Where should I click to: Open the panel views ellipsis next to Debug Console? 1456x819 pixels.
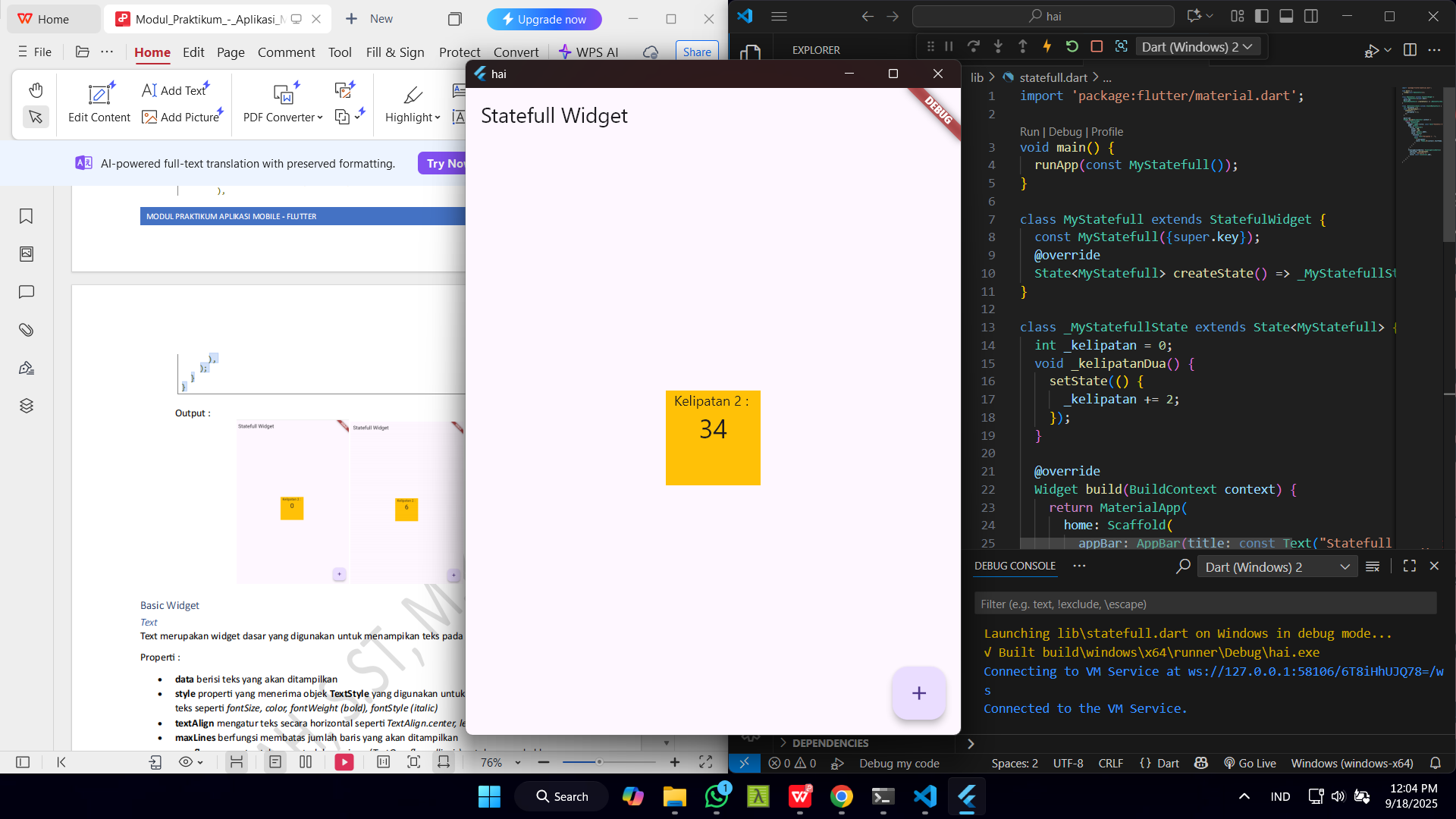1079,566
